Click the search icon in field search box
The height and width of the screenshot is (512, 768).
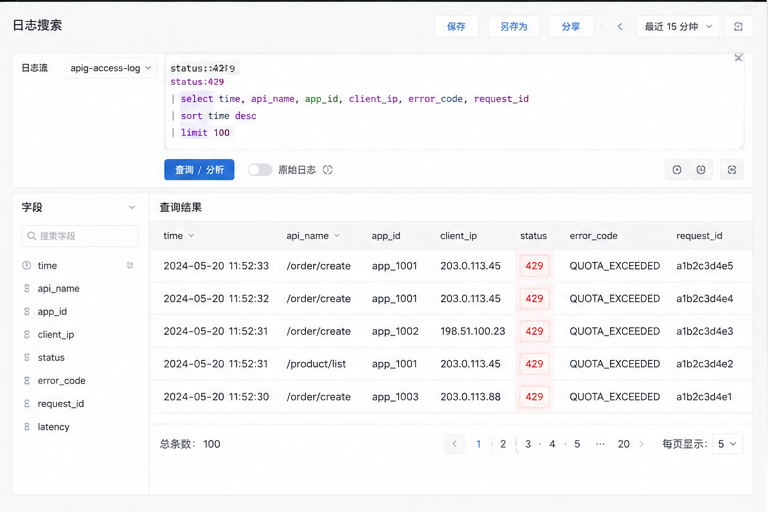[31, 236]
